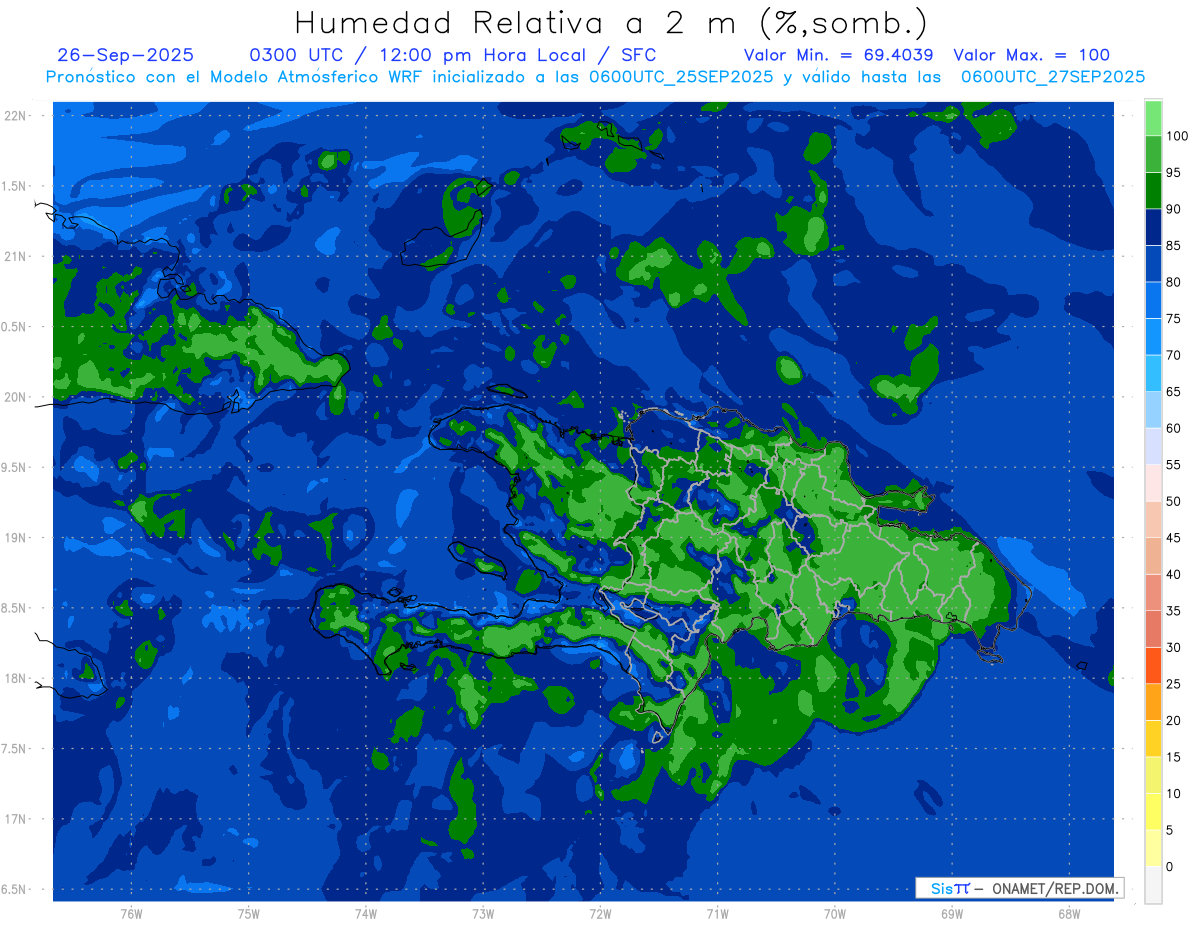Pick the red-orange swatch between 25 and 30
Viewport: 1200px width, 927px height.
(x=1153, y=665)
